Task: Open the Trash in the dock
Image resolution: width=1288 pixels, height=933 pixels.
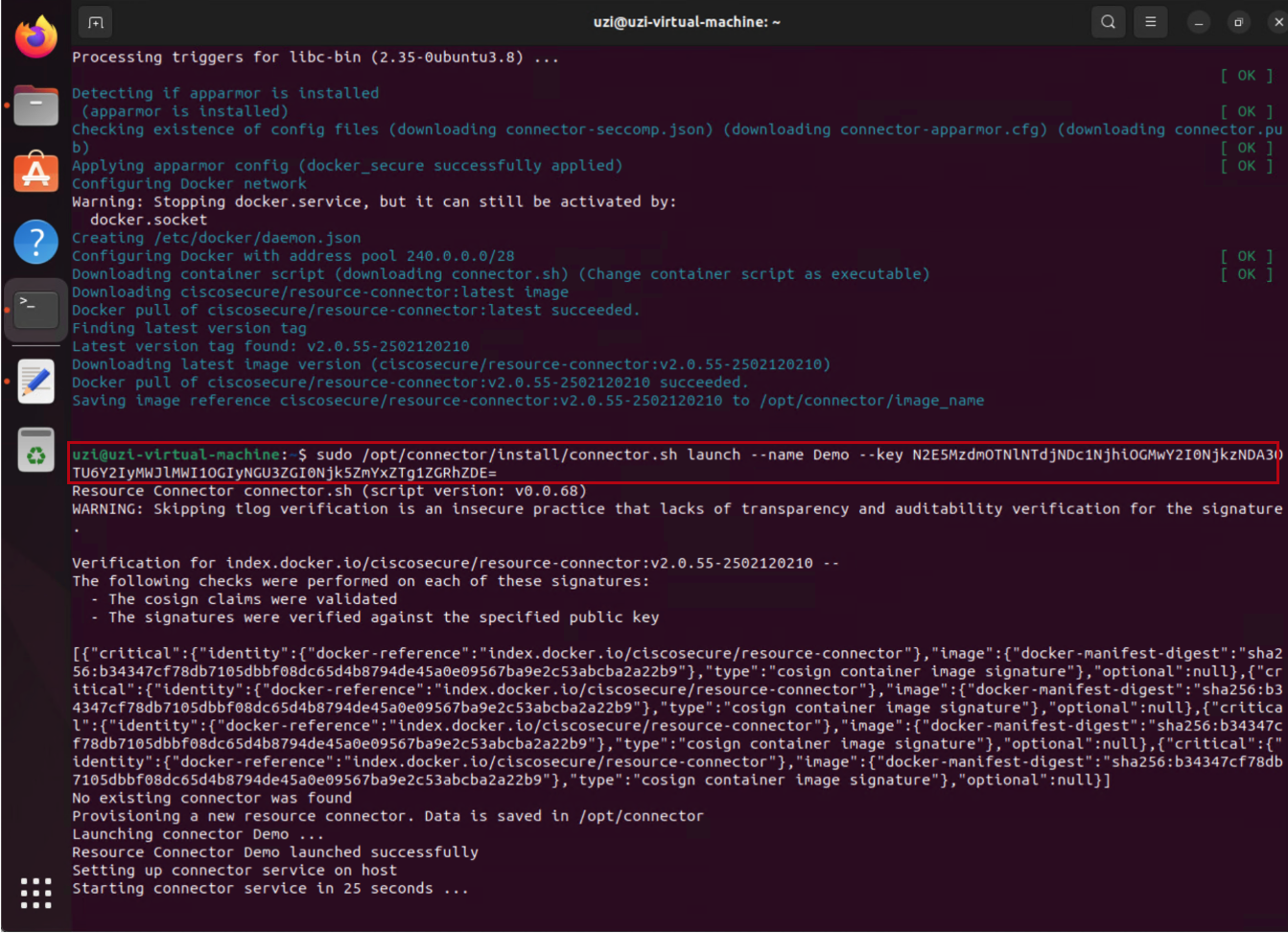Action: coord(36,450)
